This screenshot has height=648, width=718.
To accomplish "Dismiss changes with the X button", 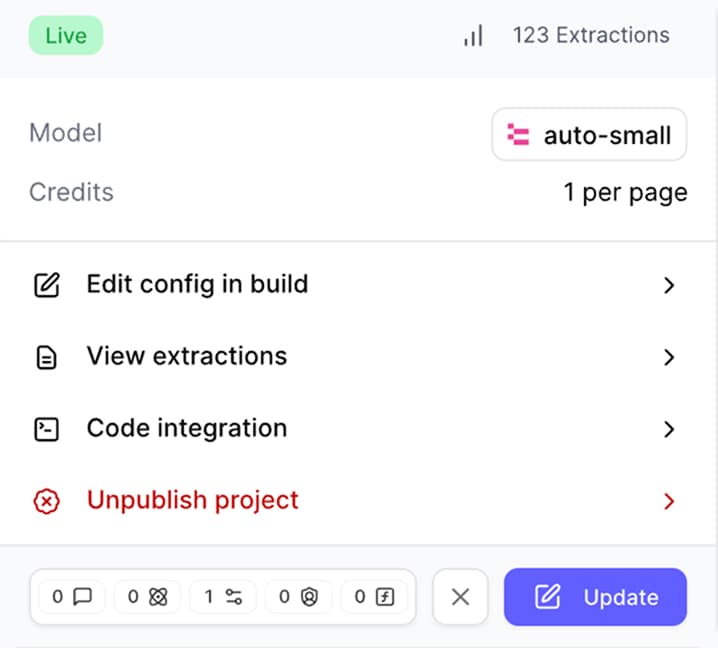I will point(460,597).
